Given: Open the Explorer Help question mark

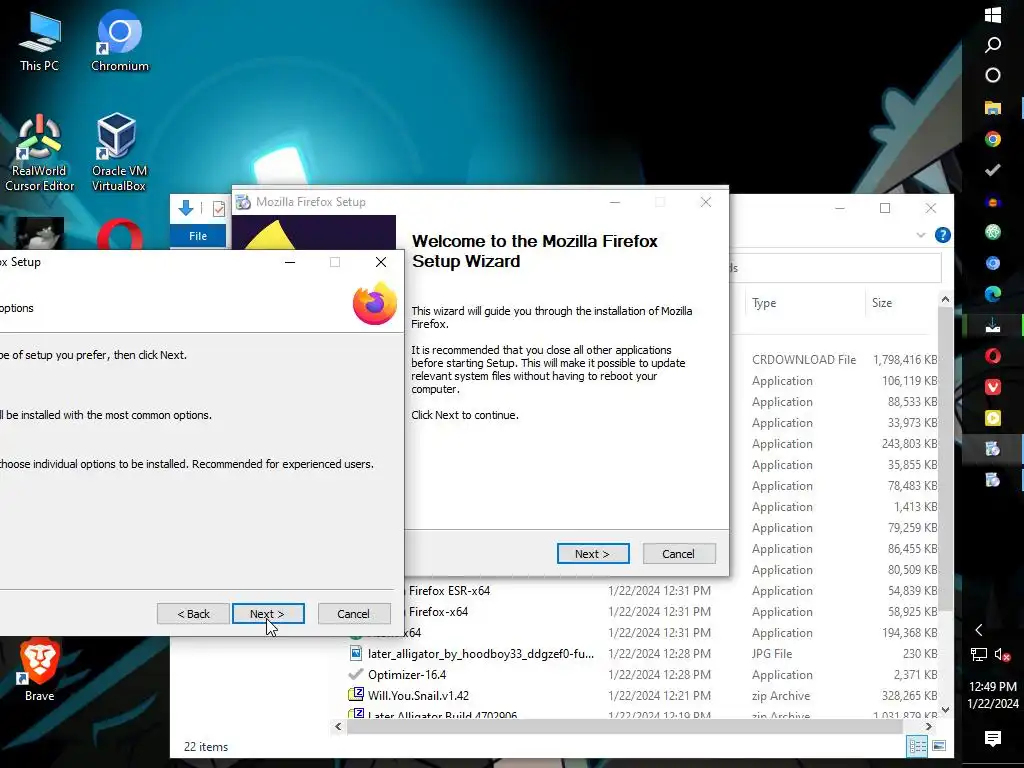Looking at the screenshot, I should pos(942,235).
